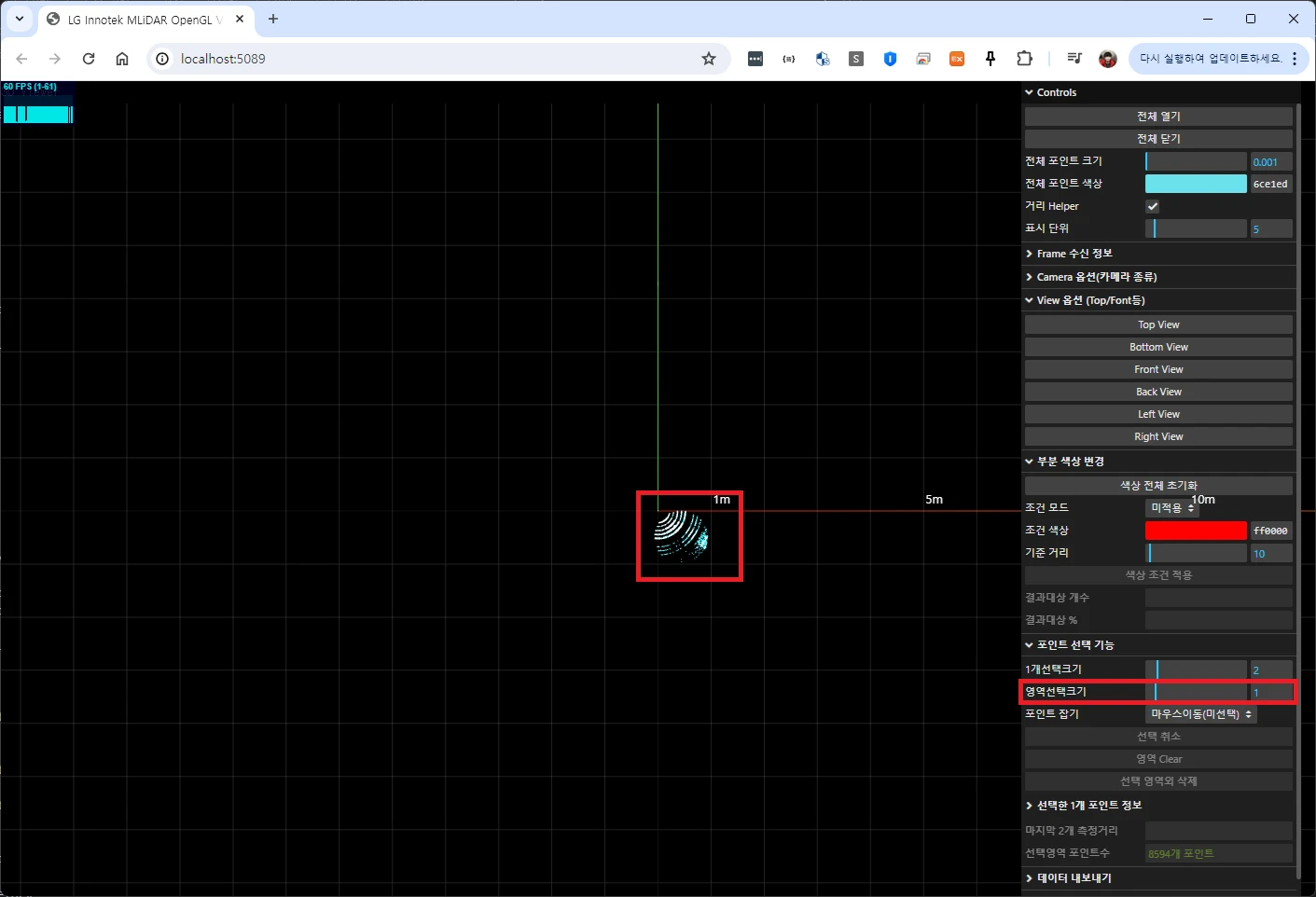Collapse the Controls panel
The width and height of the screenshot is (1316, 897).
pyautogui.click(x=1158, y=92)
